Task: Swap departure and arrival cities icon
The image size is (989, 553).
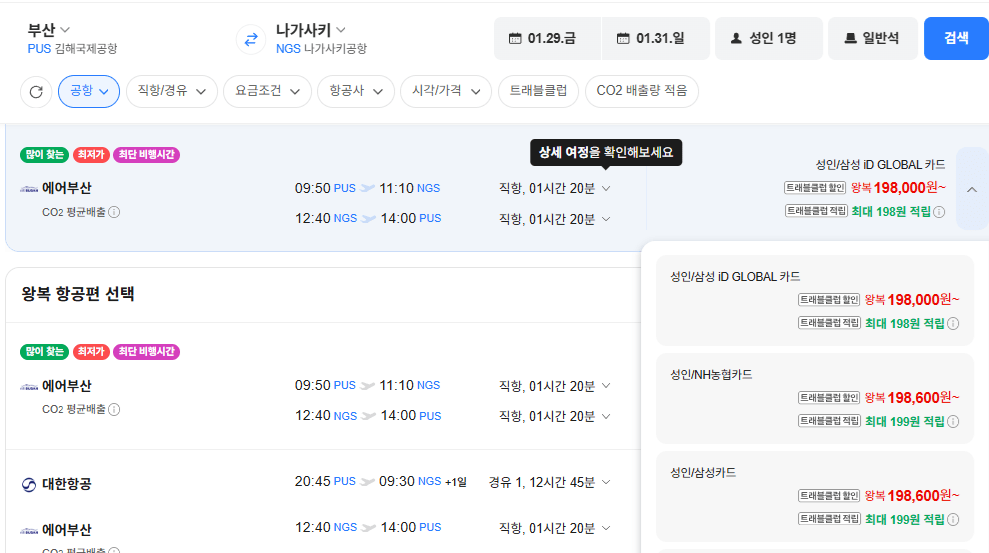Action: (251, 39)
